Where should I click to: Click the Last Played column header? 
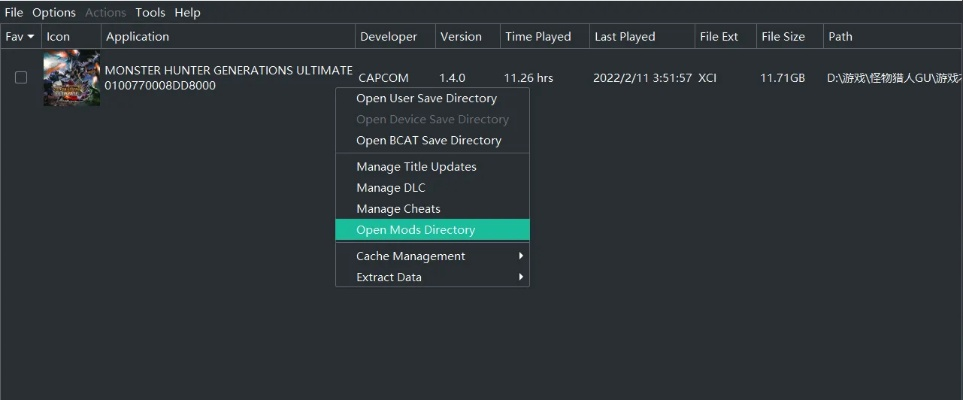pos(625,37)
